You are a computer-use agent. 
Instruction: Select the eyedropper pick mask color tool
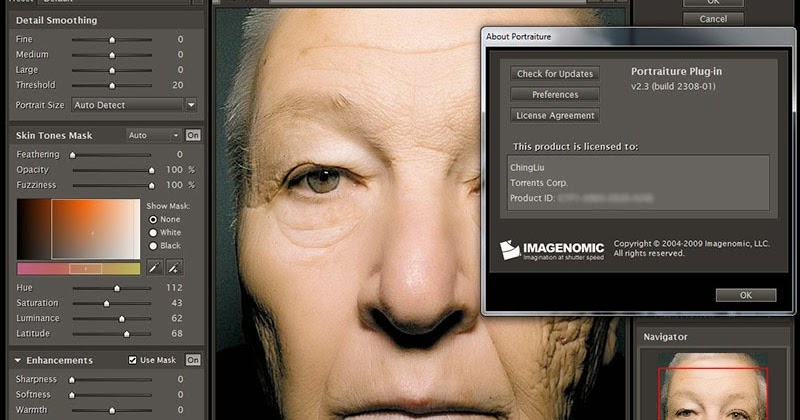(x=155, y=267)
